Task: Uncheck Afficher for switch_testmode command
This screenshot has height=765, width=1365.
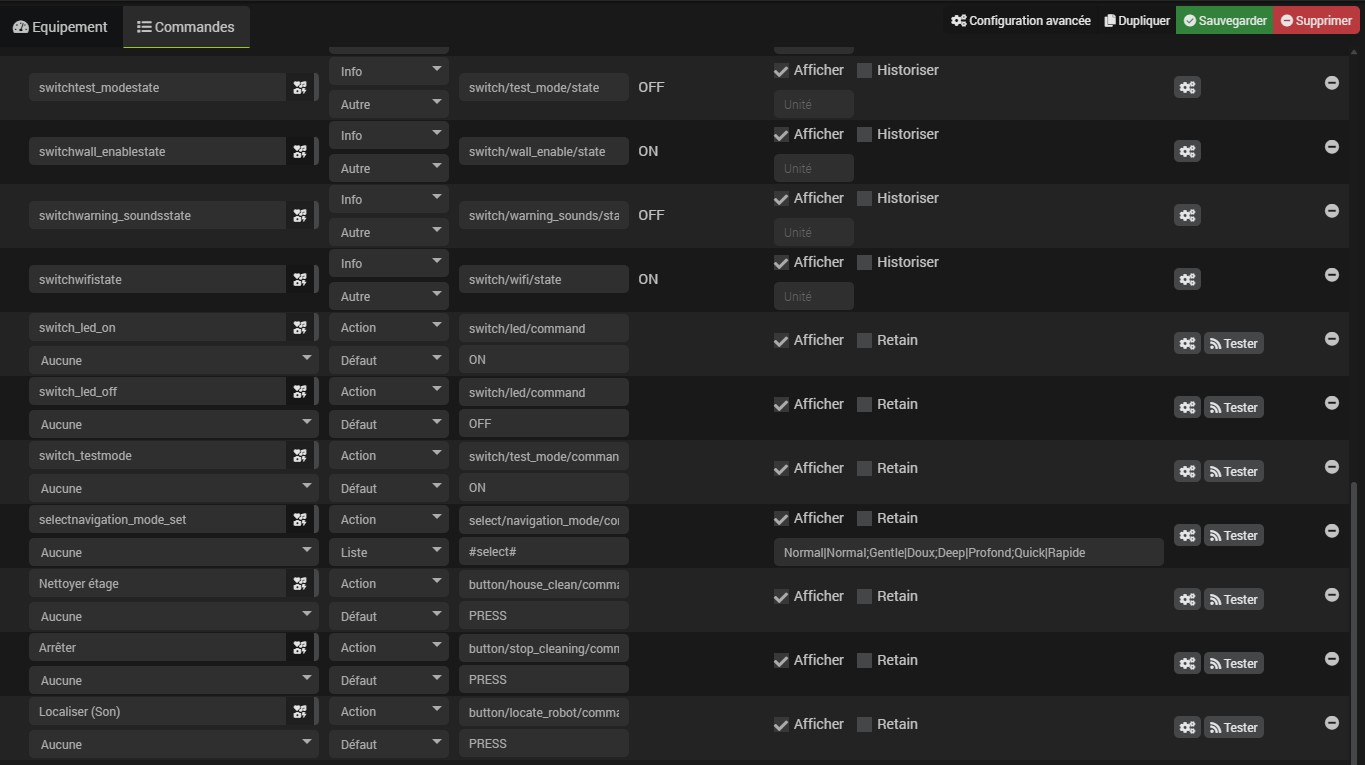Action: (781, 469)
